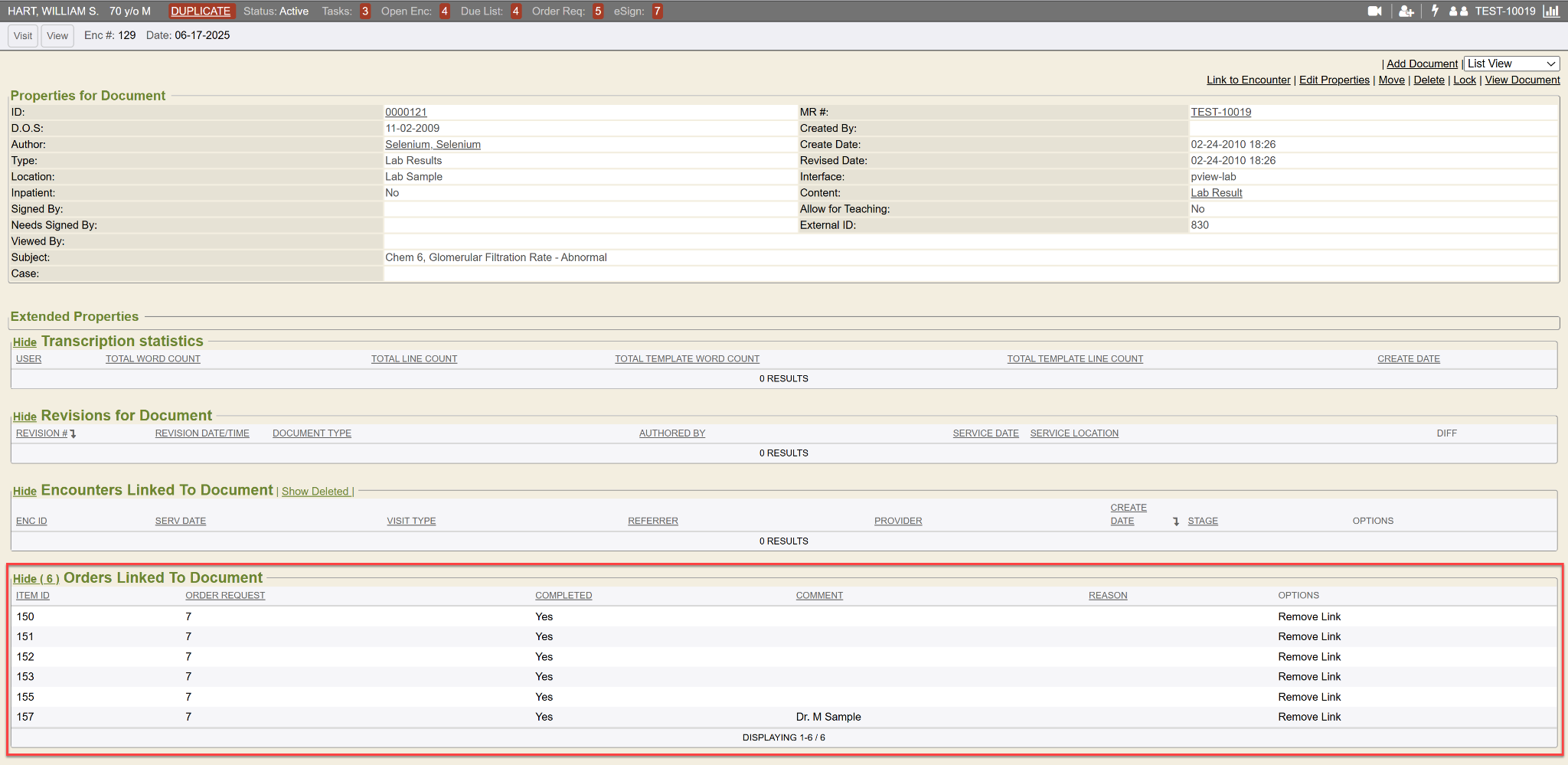Open the List View dropdown
1568x765 pixels.
pyautogui.click(x=1511, y=64)
